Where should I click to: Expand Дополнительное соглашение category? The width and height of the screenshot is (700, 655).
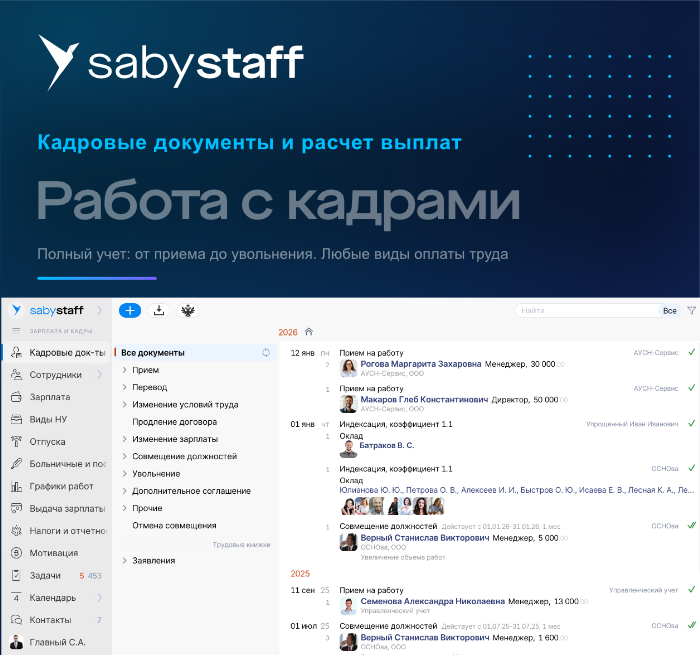pyautogui.click(x=125, y=491)
